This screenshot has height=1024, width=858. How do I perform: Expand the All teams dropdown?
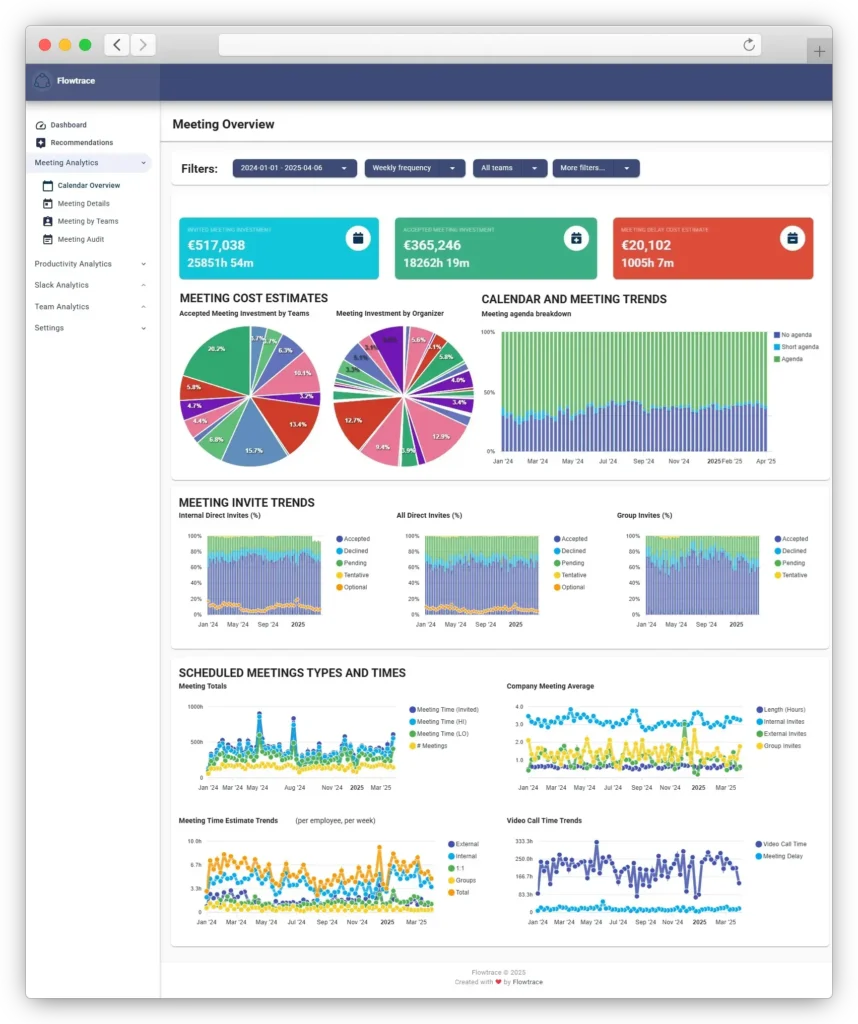coord(509,168)
